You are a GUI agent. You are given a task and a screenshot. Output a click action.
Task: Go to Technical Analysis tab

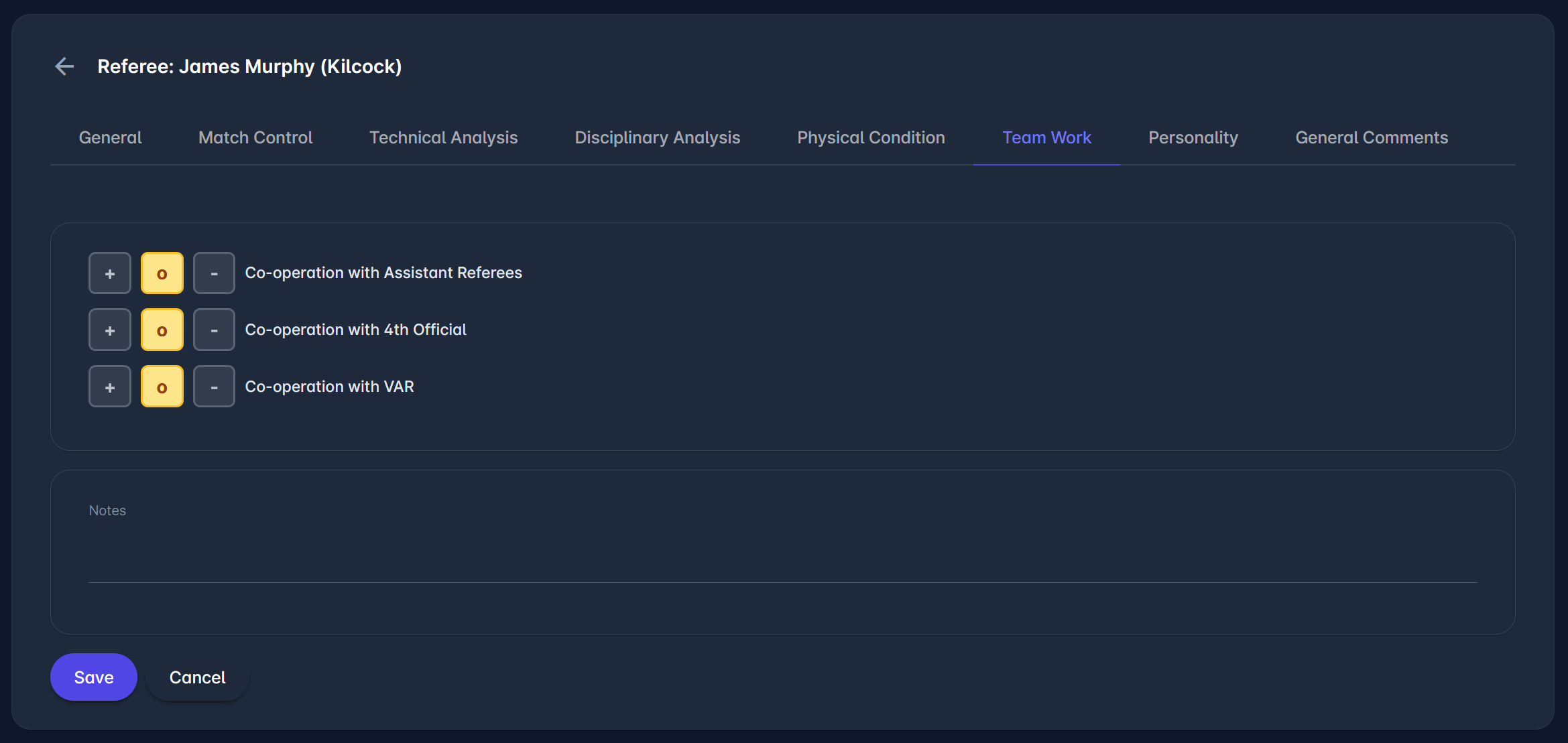(x=443, y=137)
